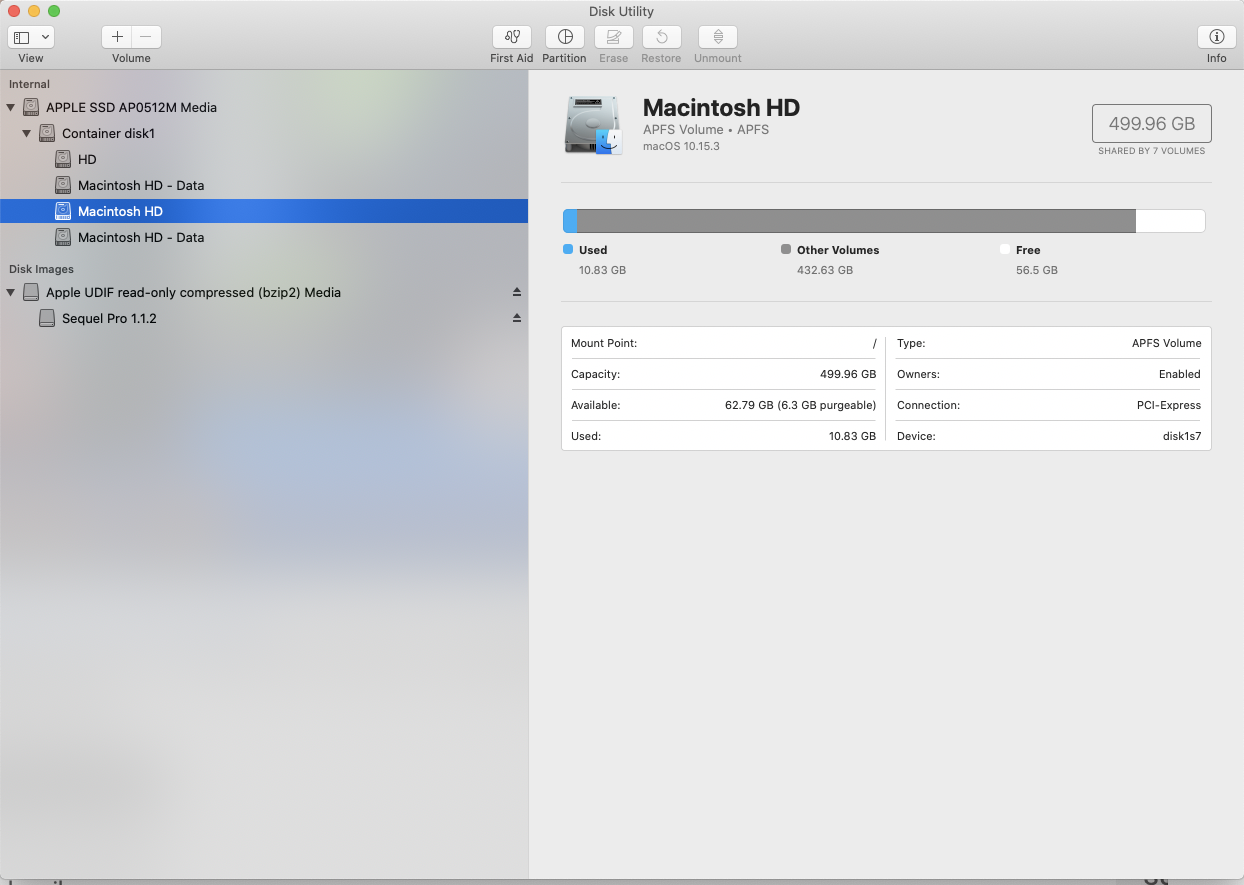
Task: Collapse the Container disk1 disclosure triangle
Action: tap(27, 133)
